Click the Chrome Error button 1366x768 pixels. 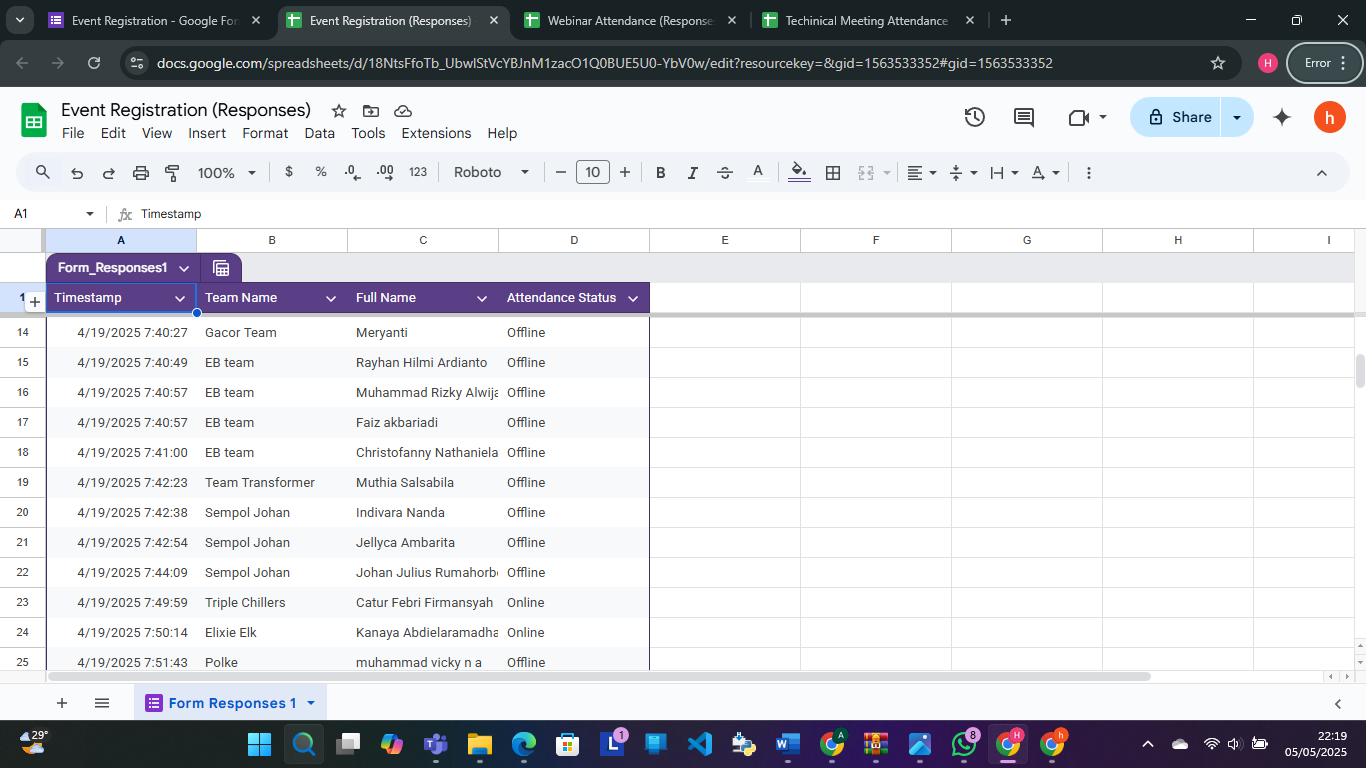tap(1325, 63)
